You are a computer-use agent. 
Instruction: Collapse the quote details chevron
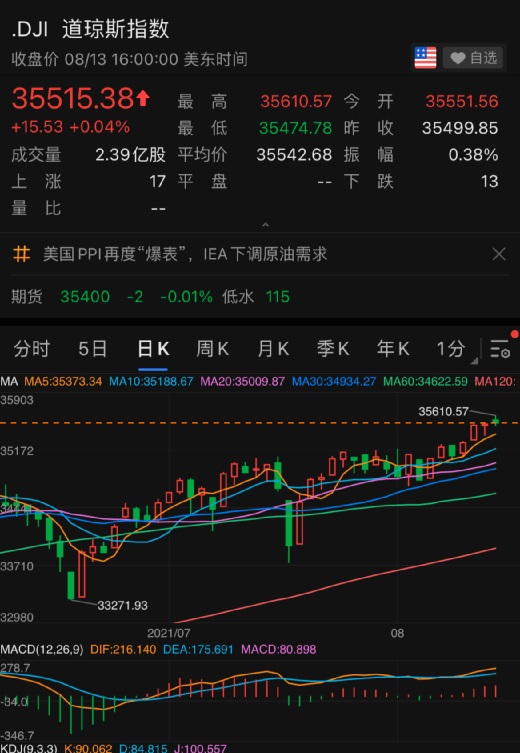click(x=265, y=225)
